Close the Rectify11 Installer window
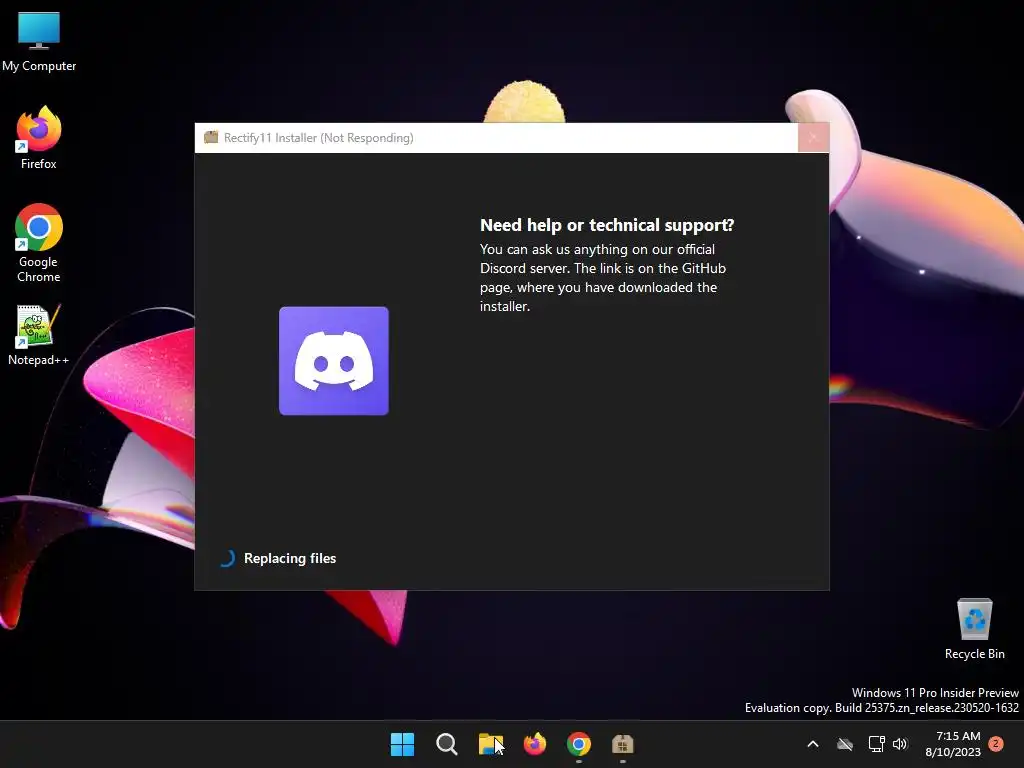Screen dimensions: 1024x768 (813, 138)
